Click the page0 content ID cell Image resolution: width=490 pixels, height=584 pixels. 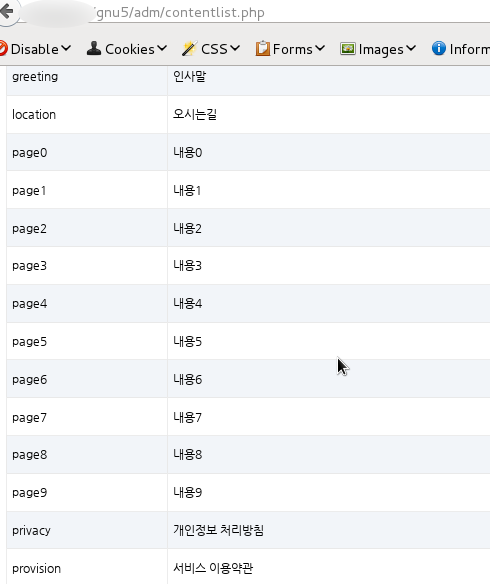(x=87, y=153)
